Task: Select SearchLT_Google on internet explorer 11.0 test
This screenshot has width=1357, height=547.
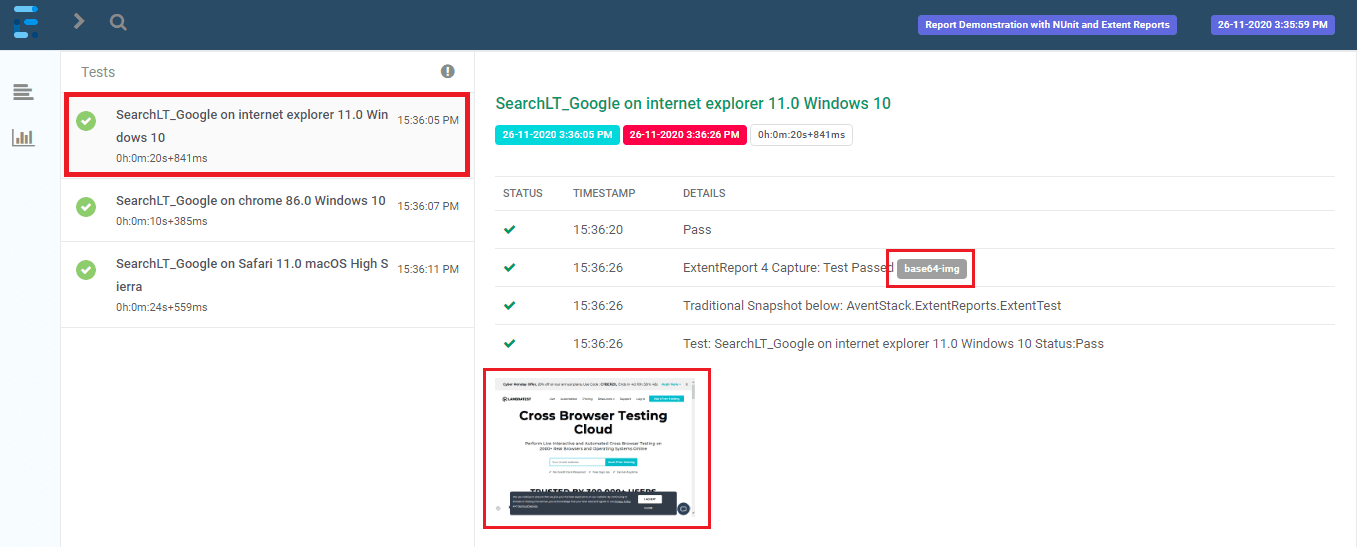Action: [267, 134]
